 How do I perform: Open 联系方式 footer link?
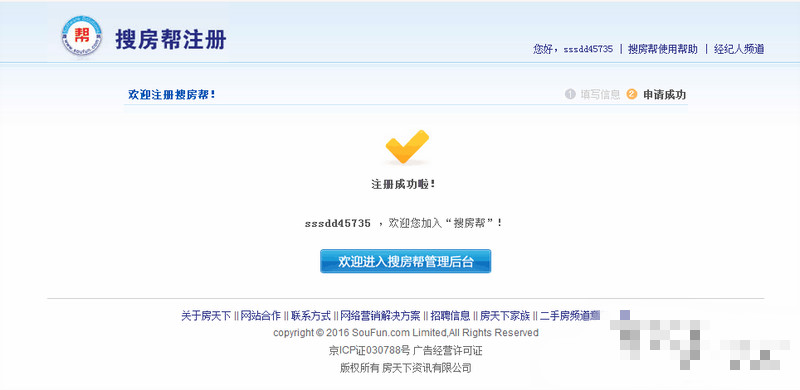[311, 315]
